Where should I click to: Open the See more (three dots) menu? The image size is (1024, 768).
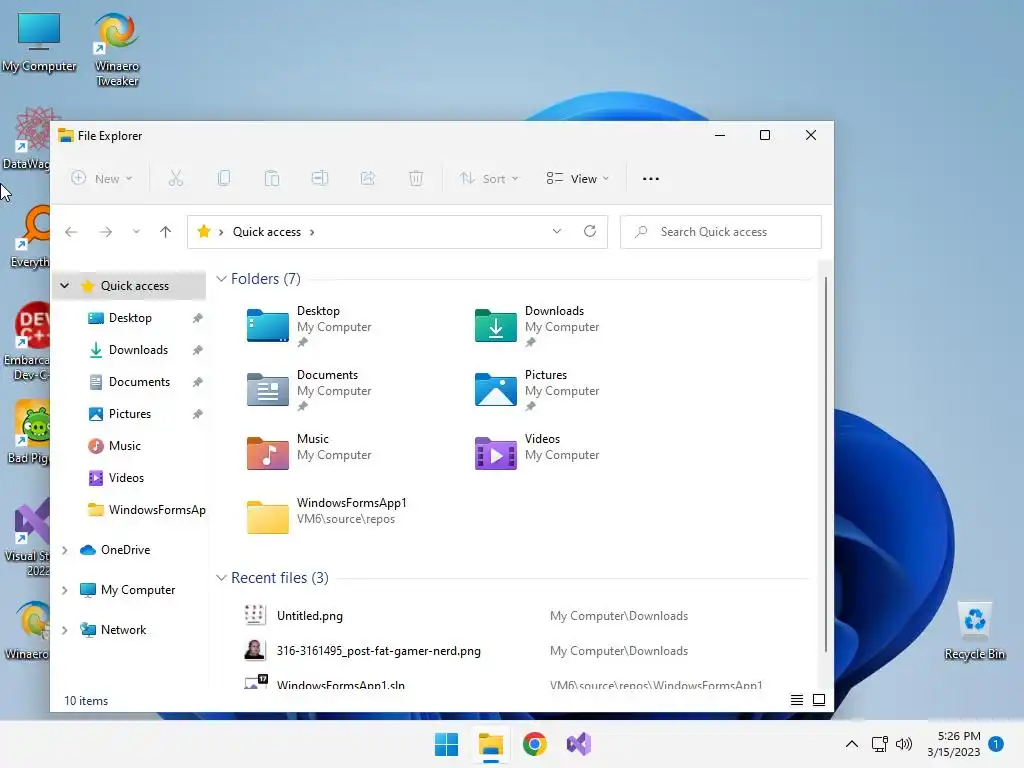click(650, 178)
